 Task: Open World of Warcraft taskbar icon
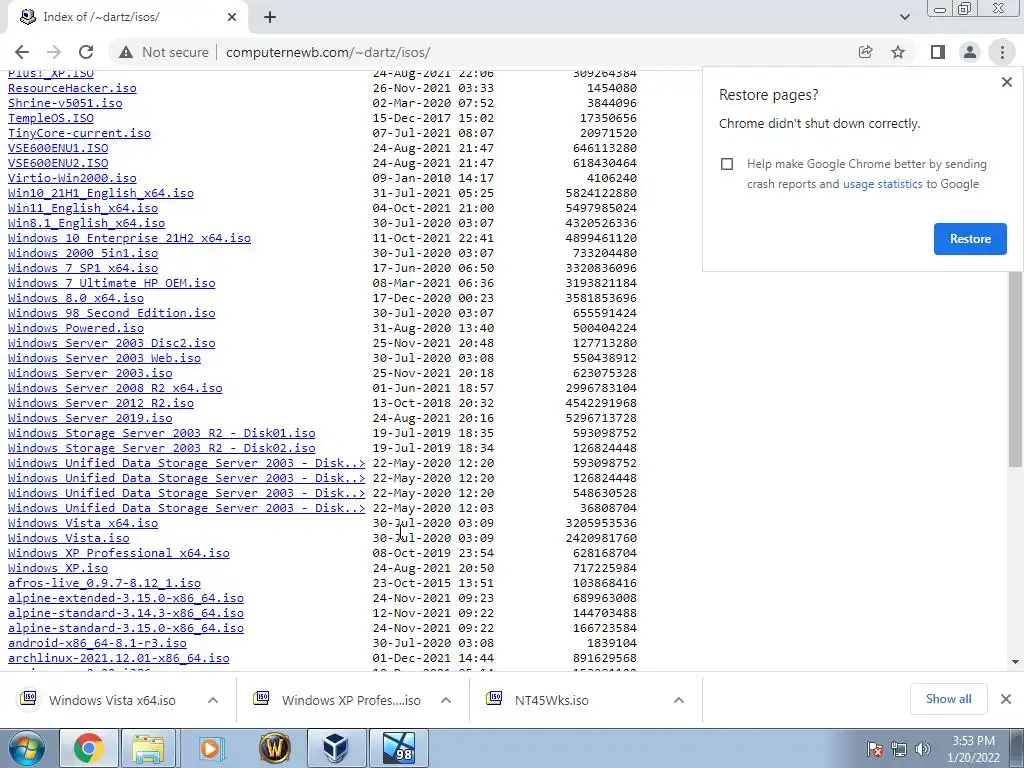pos(274,748)
